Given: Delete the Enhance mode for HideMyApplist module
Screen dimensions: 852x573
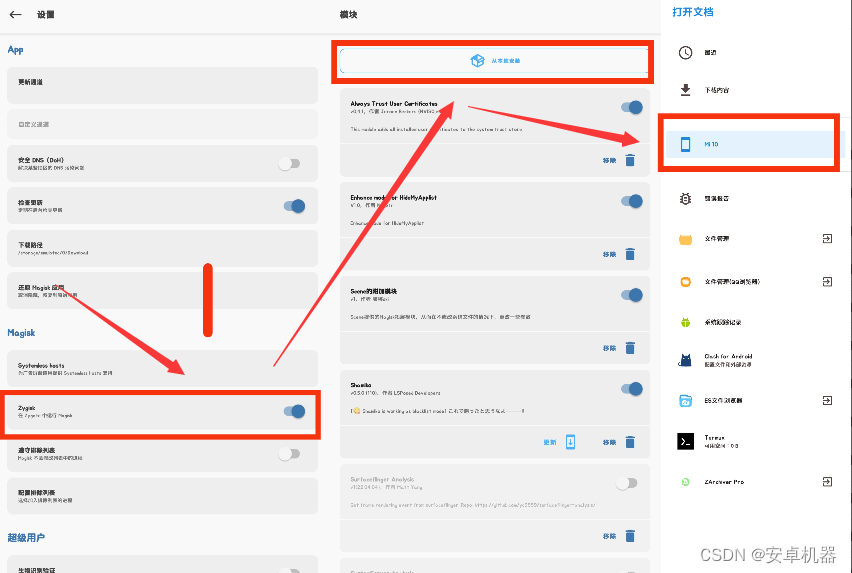Looking at the screenshot, I should pos(630,254).
